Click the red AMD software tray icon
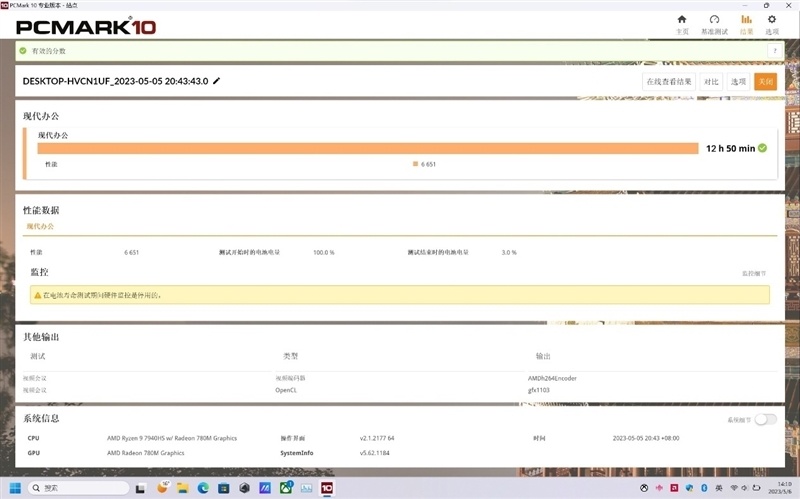Screen dimensions: 800x499 tap(674, 488)
